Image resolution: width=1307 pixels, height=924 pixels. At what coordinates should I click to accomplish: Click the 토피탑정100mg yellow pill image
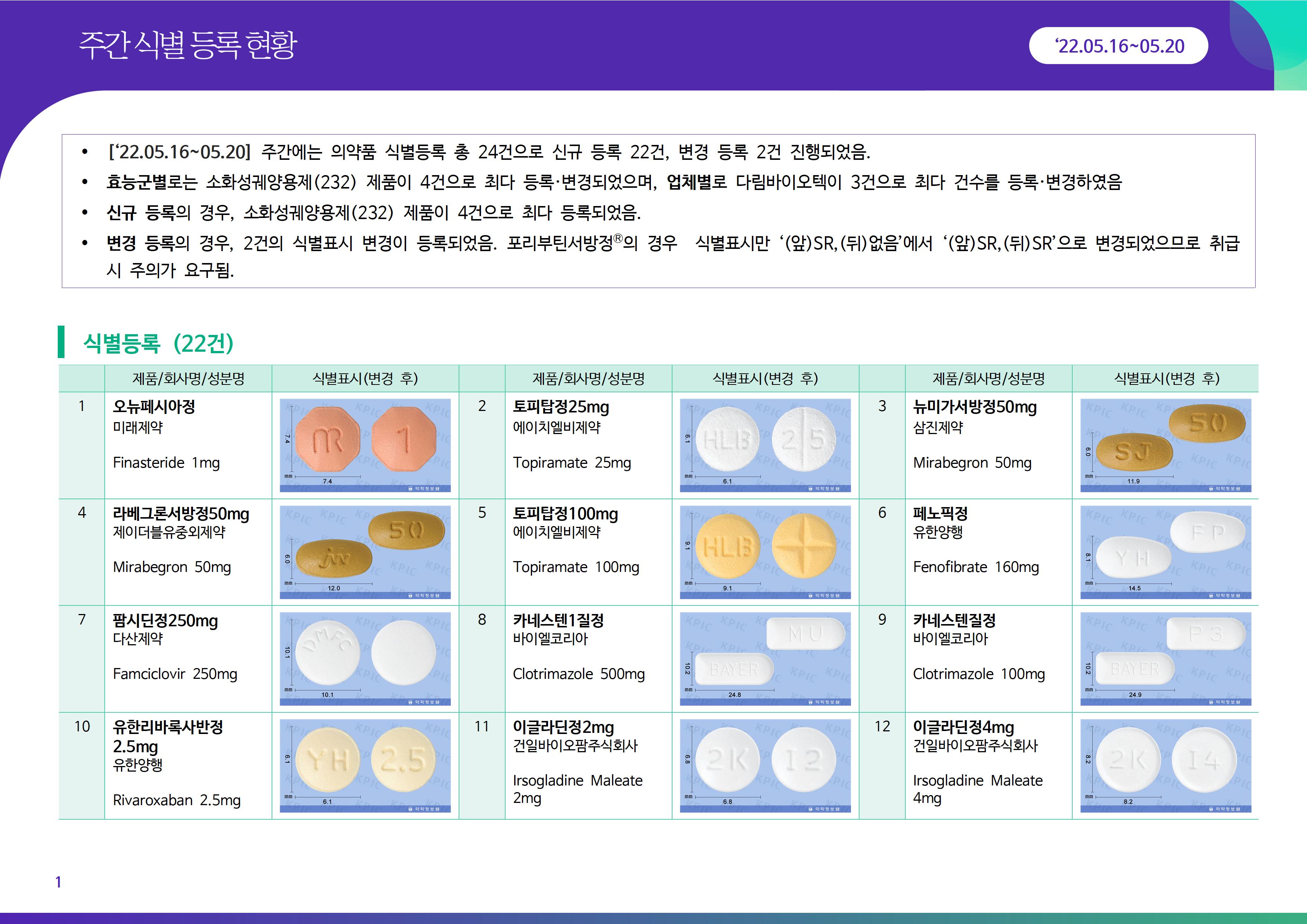(765, 552)
